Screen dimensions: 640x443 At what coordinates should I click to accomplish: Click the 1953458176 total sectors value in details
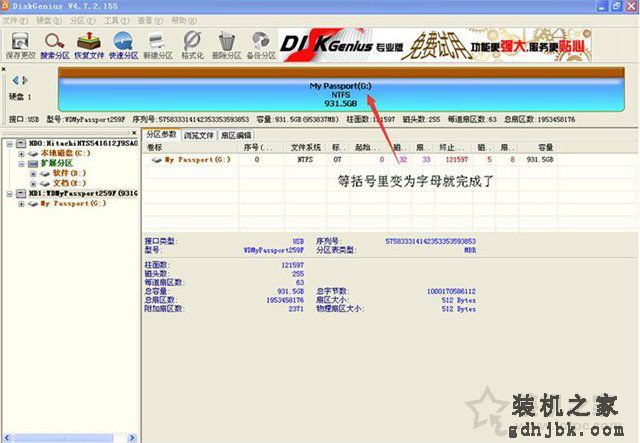coord(285,300)
